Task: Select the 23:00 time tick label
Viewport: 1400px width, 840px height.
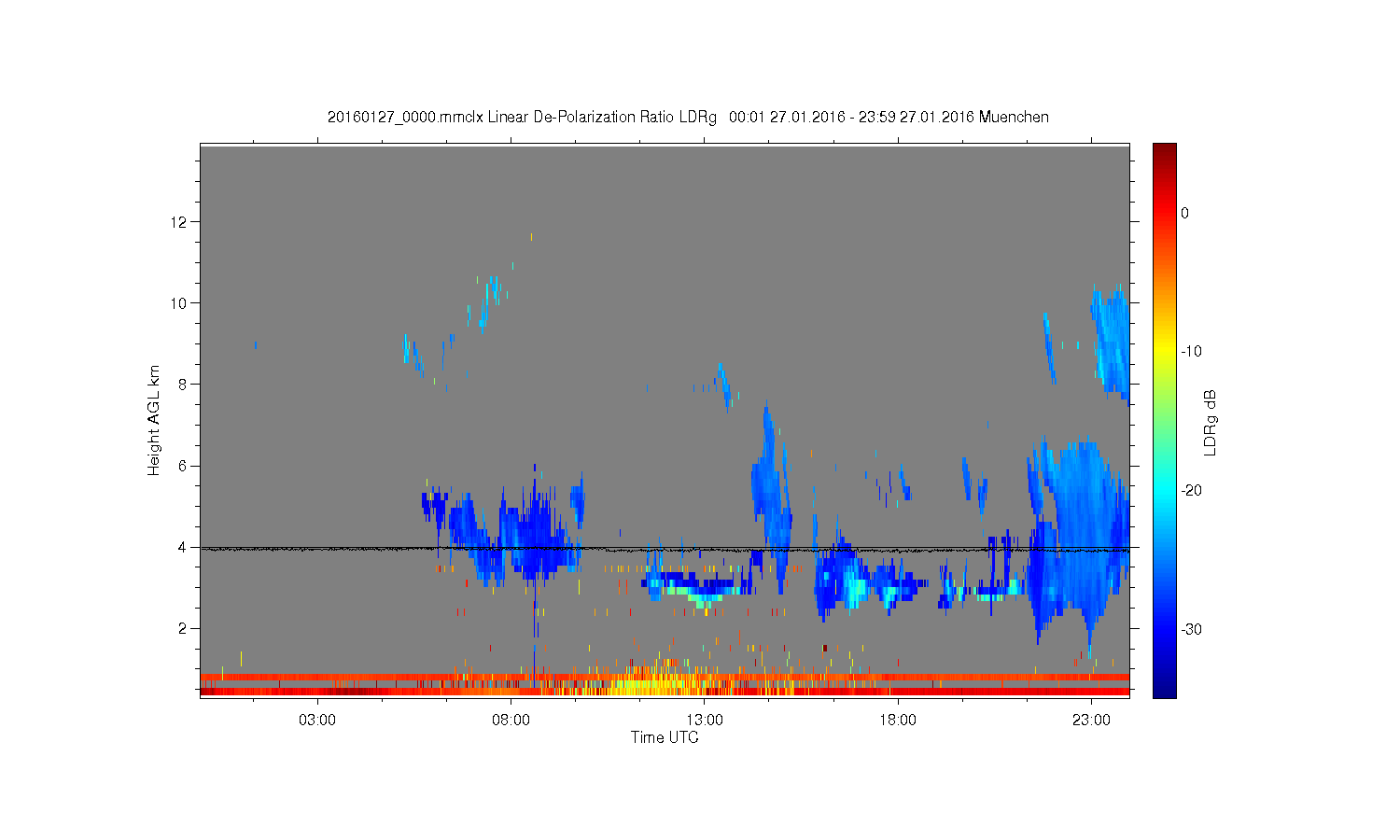Action: click(1091, 721)
